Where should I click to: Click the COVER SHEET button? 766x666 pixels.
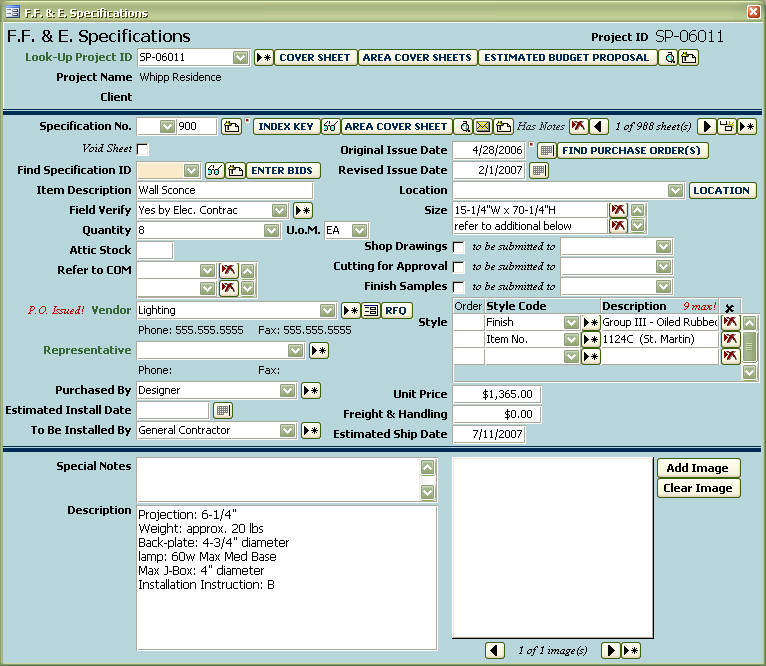coord(315,58)
